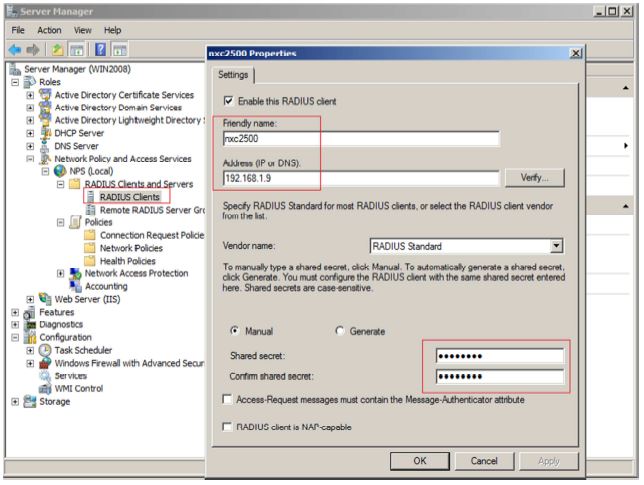The image size is (644, 485).
Task: Click the blue Help toolbar icon
Action: pos(100,51)
